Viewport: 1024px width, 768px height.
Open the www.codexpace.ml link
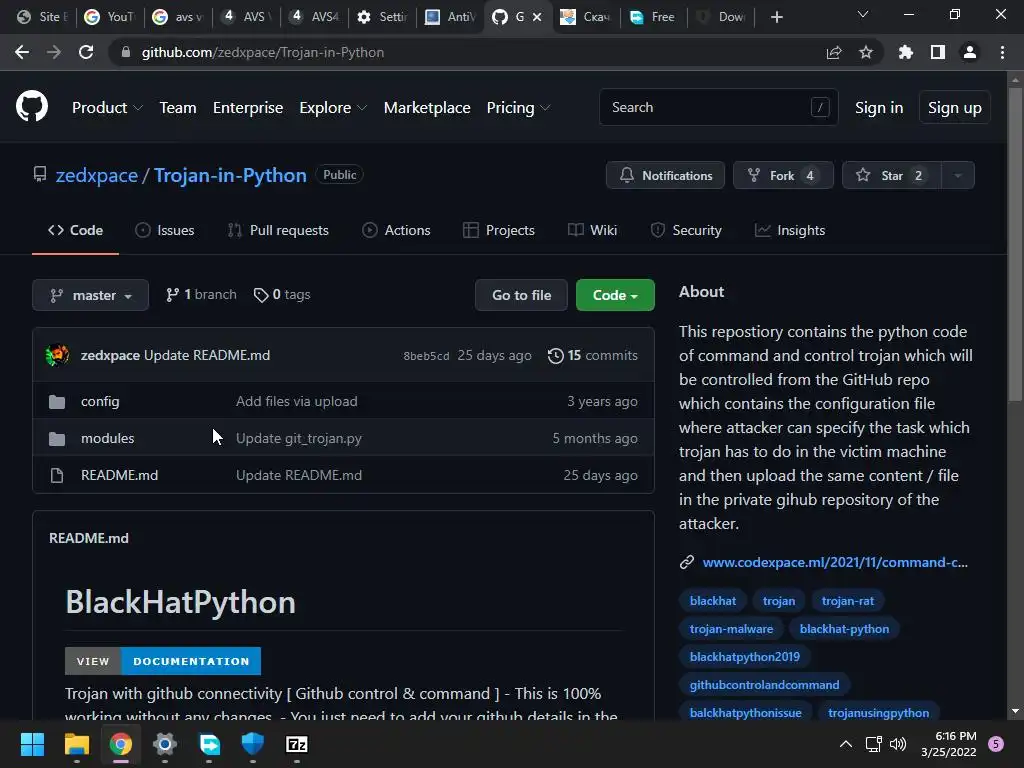pyautogui.click(x=835, y=562)
